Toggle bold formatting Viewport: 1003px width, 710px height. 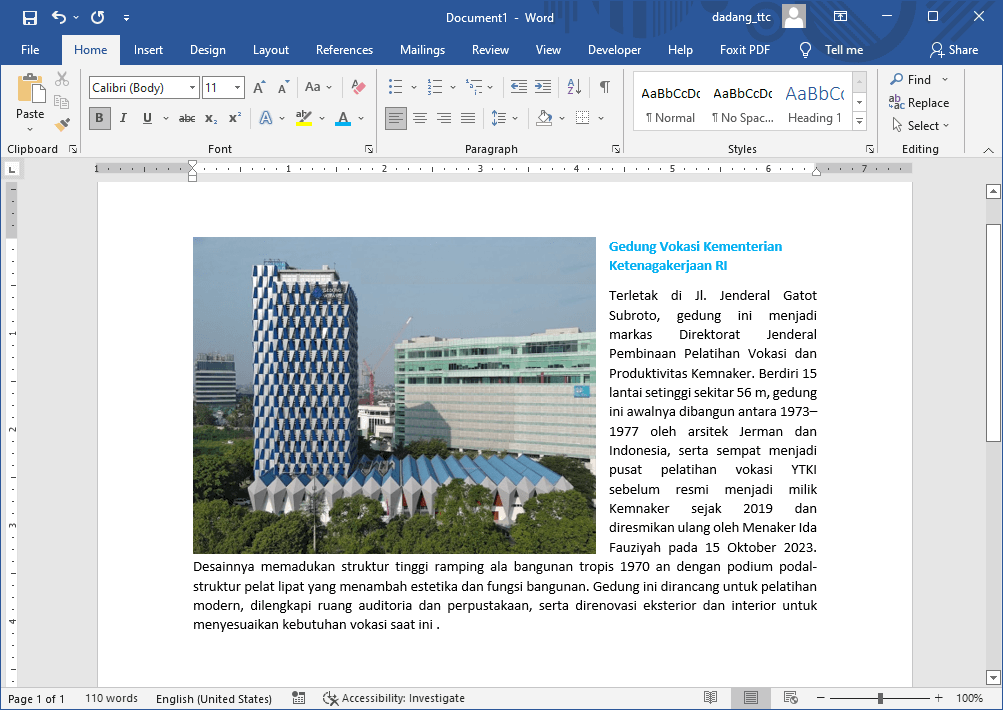click(x=98, y=118)
